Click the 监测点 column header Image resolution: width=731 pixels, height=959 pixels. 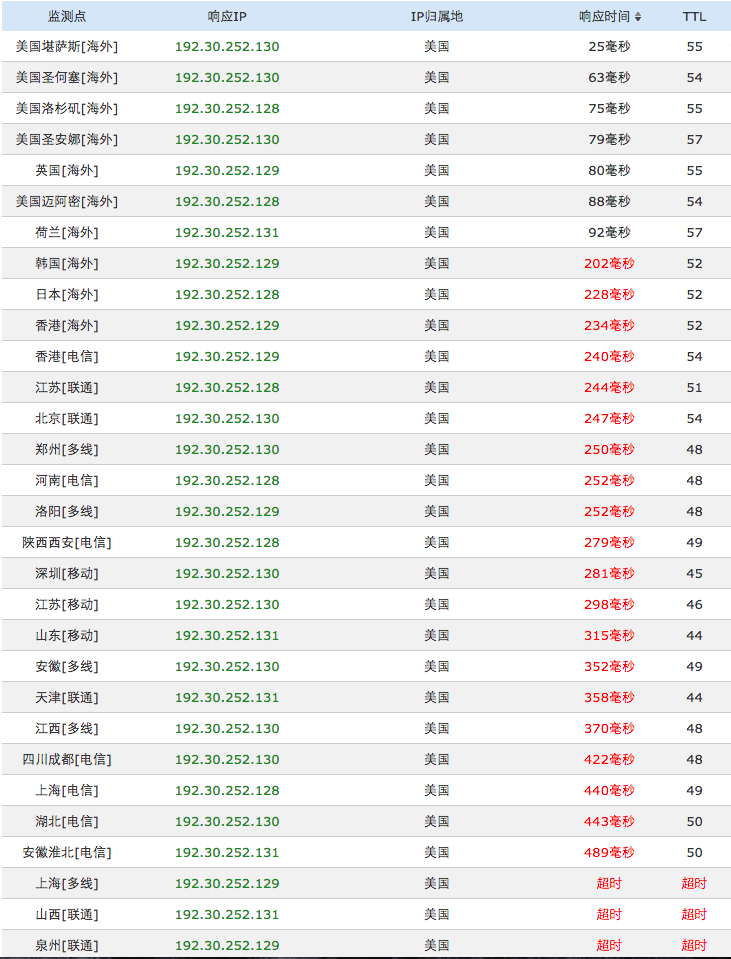click(67, 16)
